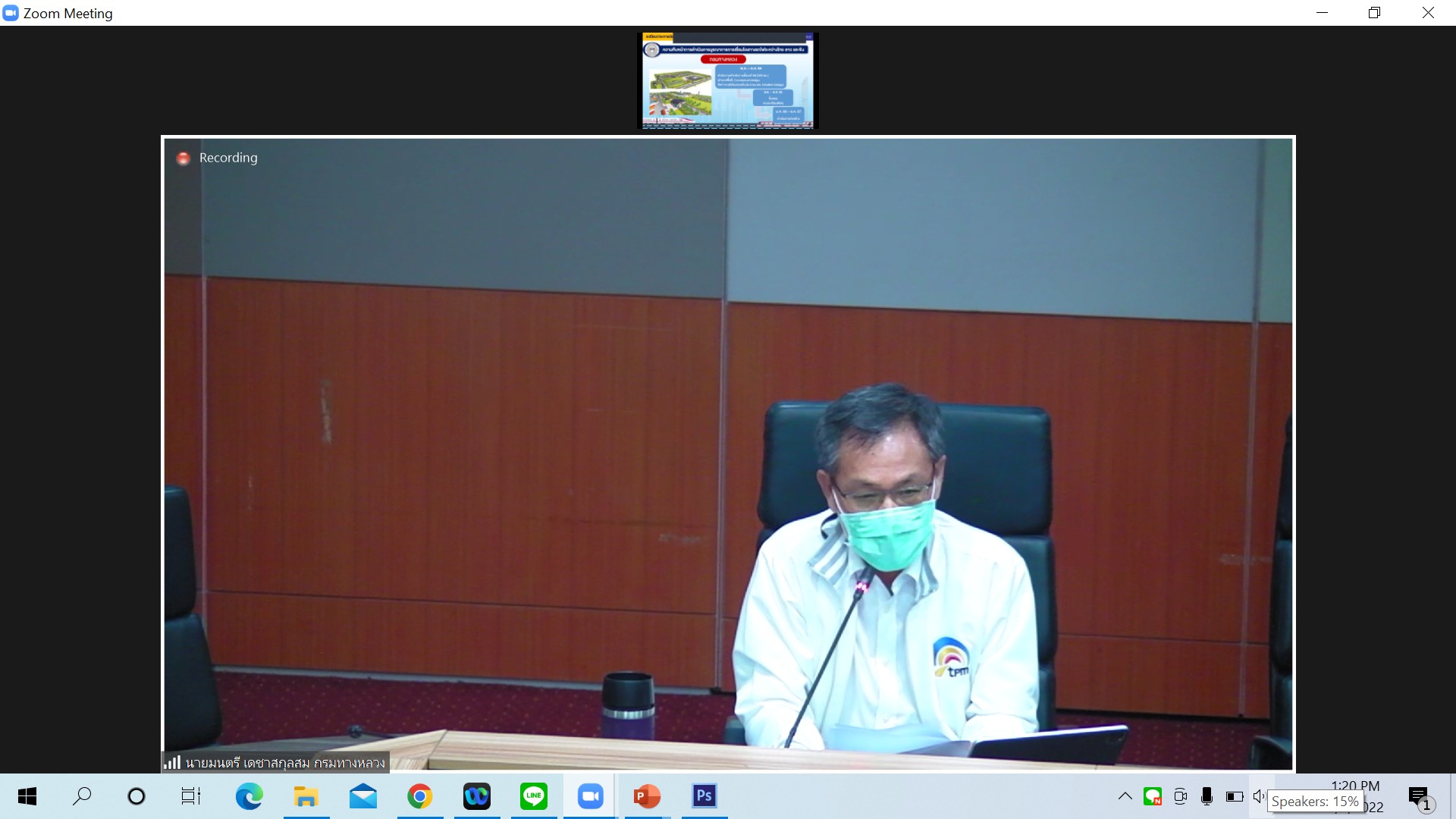Screen dimensions: 1456x819
Task: Open the notification center with badge 1
Action: coord(1419,797)
